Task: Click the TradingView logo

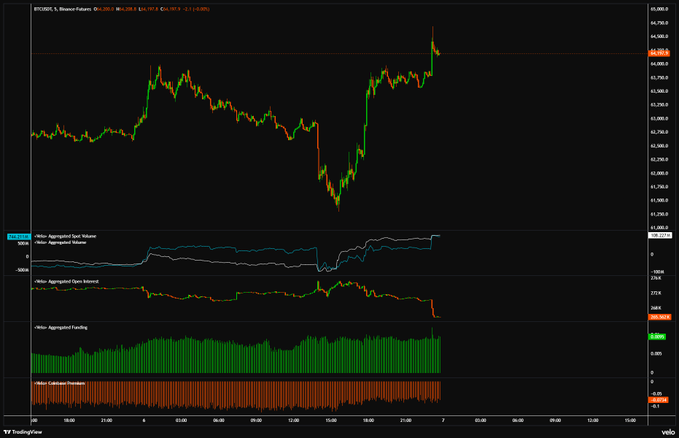Action: click(23, 432)
